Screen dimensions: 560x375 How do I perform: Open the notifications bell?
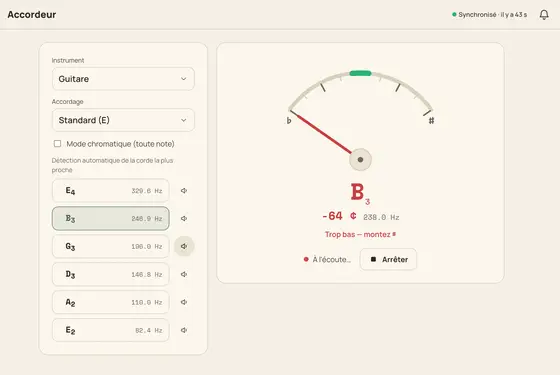(x=544, y=15)
